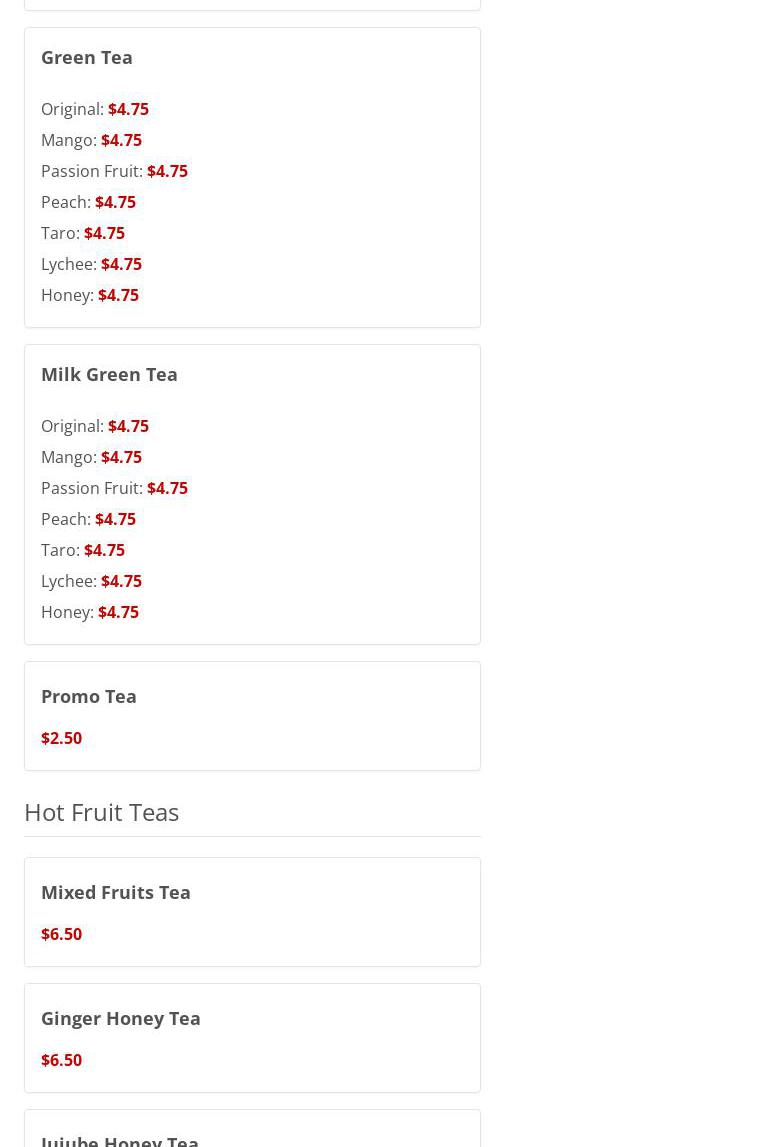Select Honey under Milk Green Tea
The height and width of the screenshot is (1147, 770).
coord(90,612)
